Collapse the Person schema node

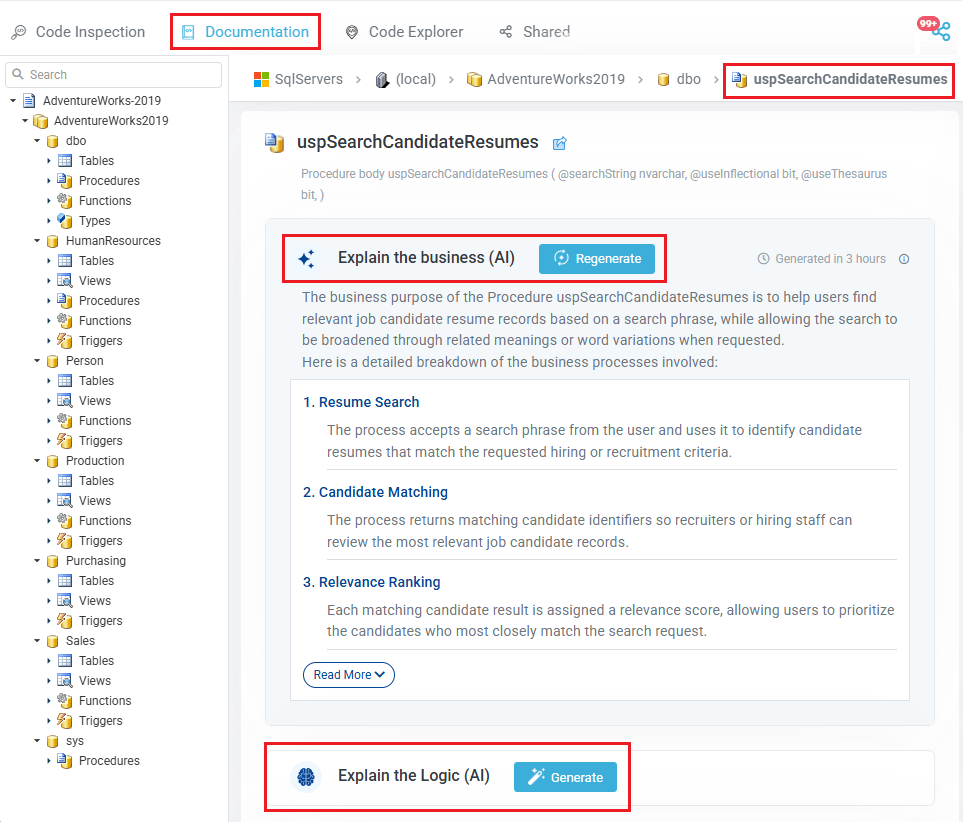point(37,361)
